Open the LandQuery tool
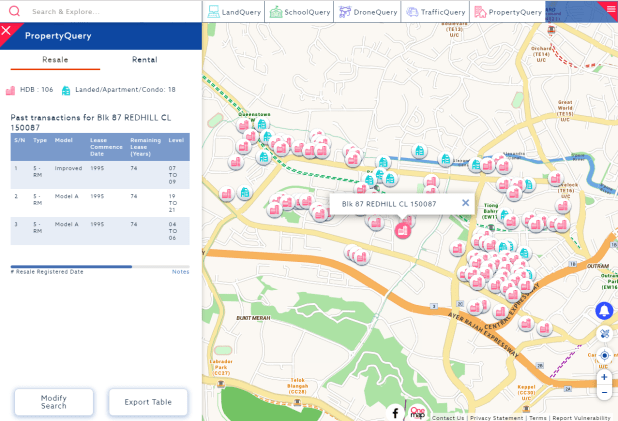Screen dimensions: 618x421 click(x=236, y=12)
